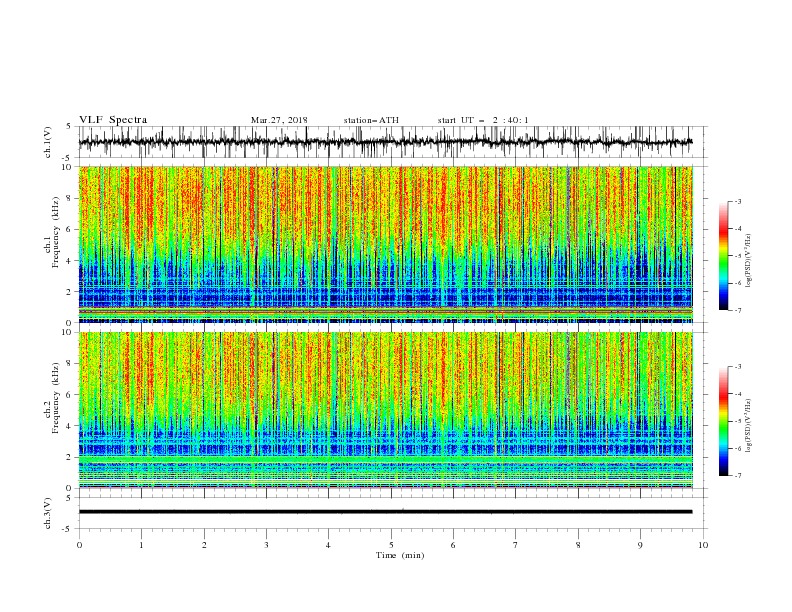This screenshot has height=612, width=792.
Task: Click the time axis tick label '5'
Action: [391, 545]
